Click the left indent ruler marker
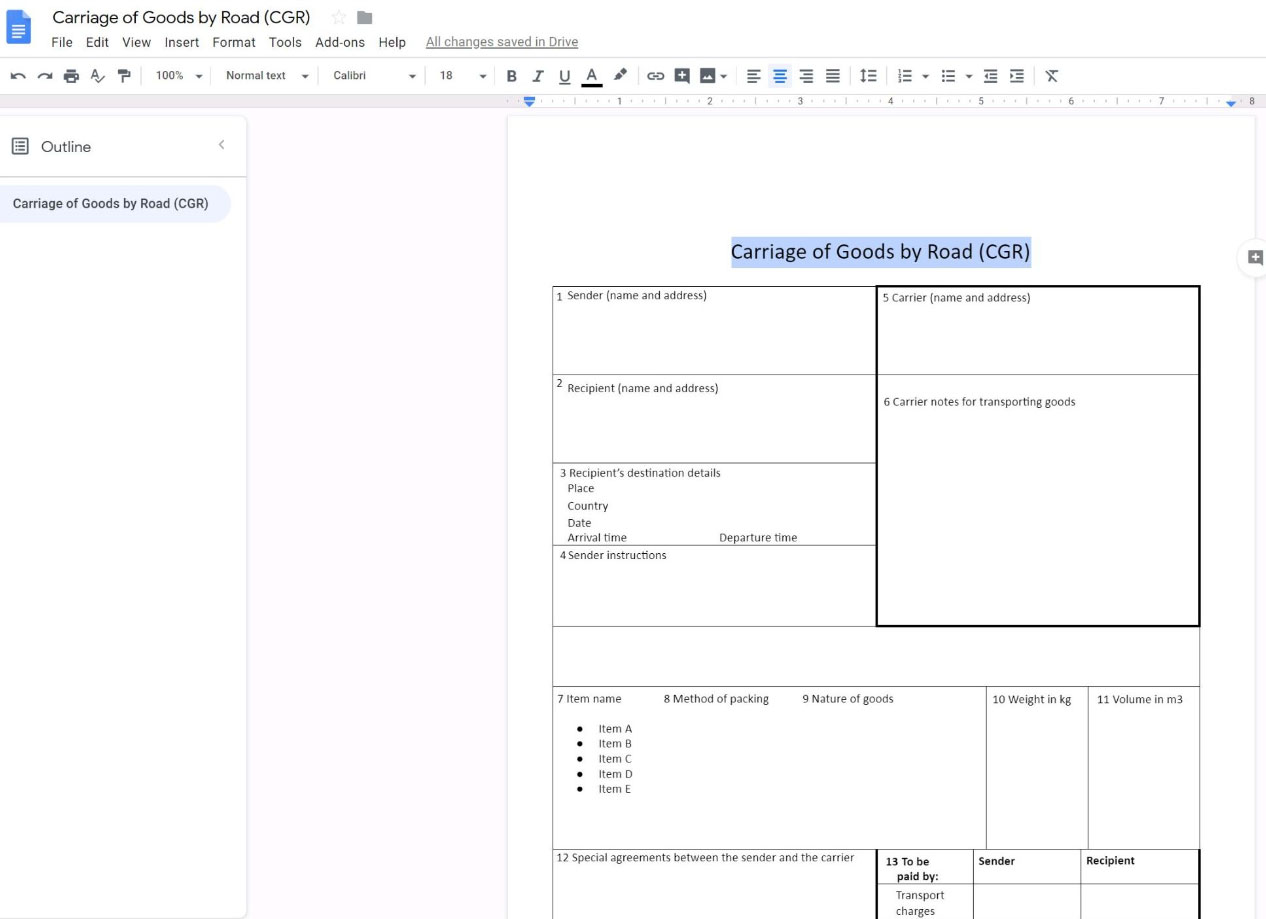 (x=530, y=102)
